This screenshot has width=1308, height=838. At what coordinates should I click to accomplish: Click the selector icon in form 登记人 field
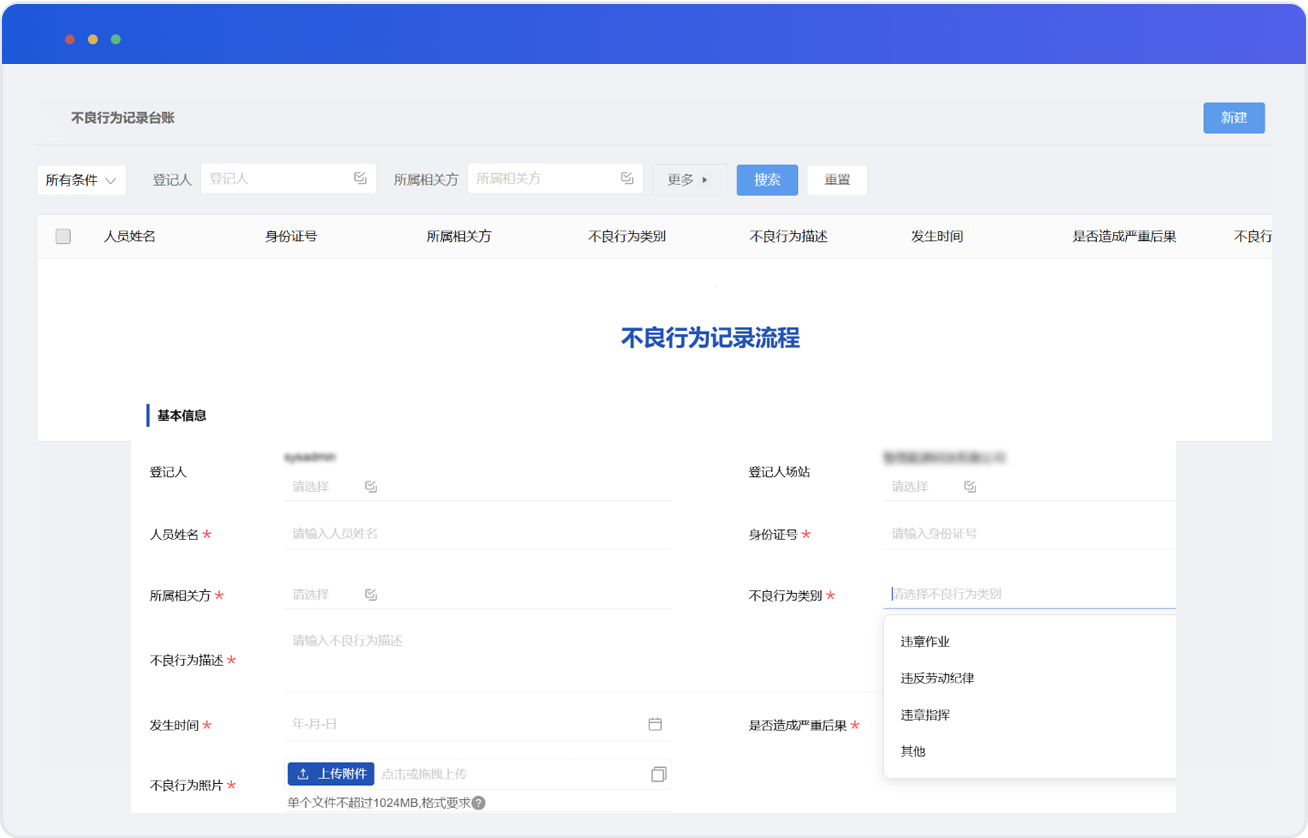(x=371, y=487)
